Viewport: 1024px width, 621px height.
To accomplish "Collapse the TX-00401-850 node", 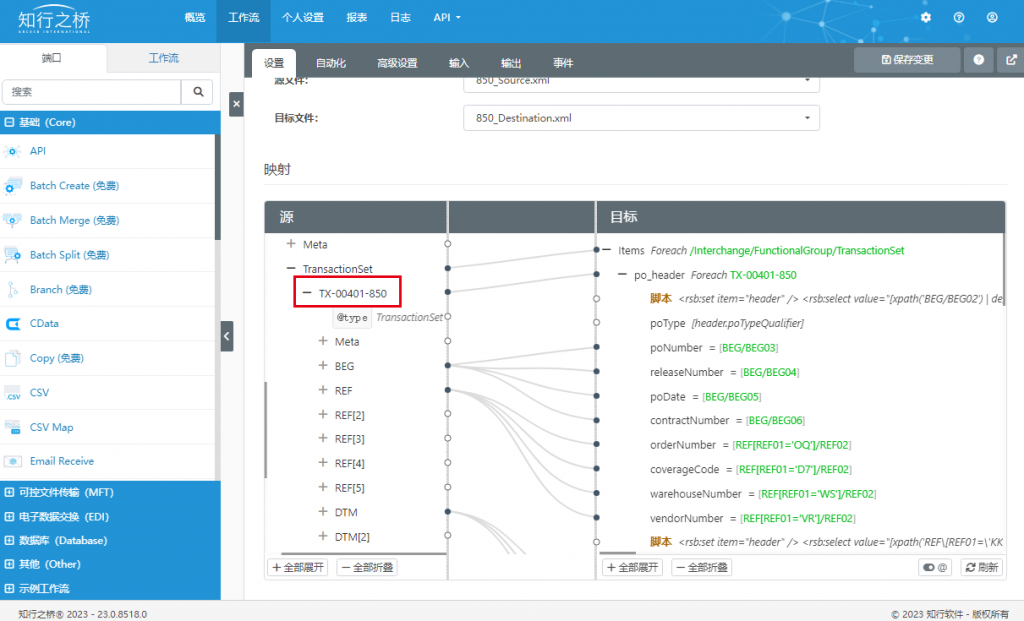I will [x=307, y=293].
